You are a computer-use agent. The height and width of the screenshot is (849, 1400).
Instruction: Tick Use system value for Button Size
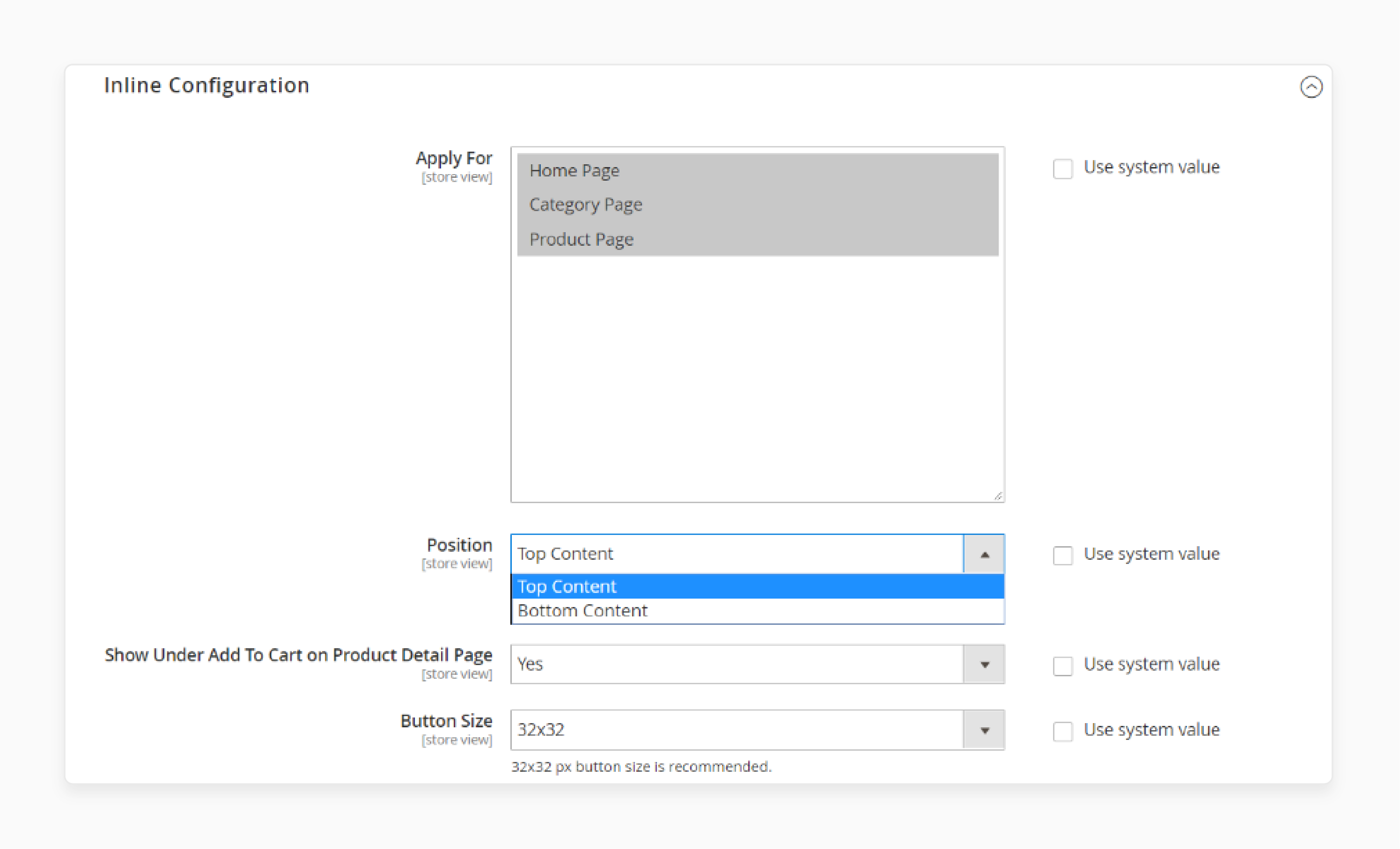click(1062, 731)
